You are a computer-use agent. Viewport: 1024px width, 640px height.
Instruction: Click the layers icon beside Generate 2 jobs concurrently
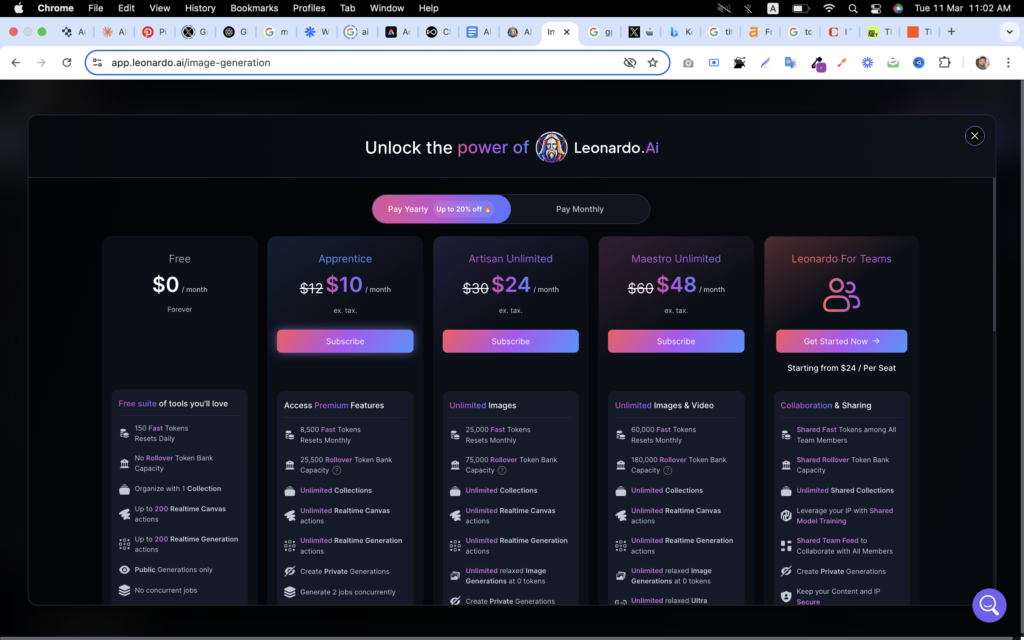(290, 592)
